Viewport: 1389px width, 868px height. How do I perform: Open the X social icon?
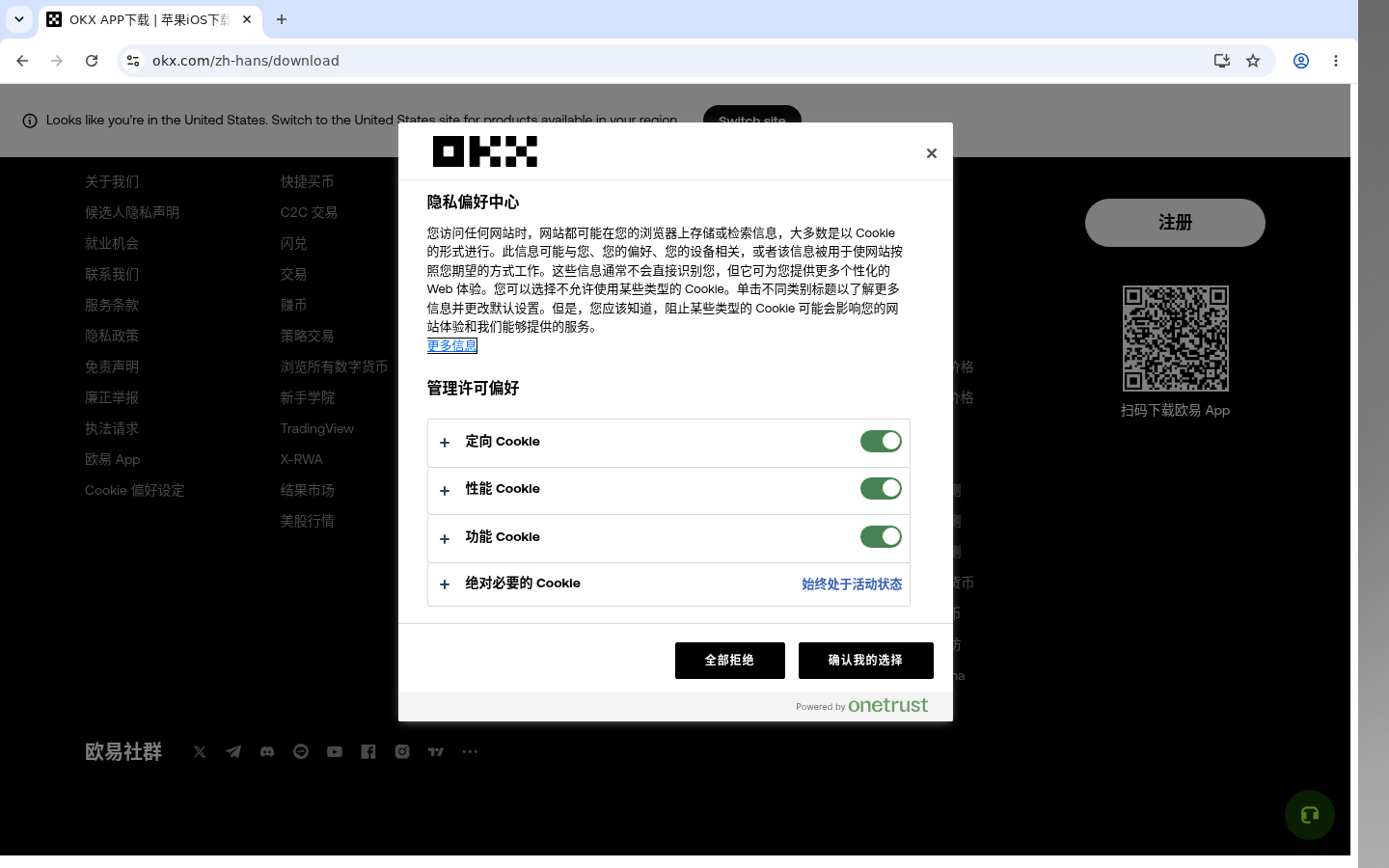click(x=200, y=751)
